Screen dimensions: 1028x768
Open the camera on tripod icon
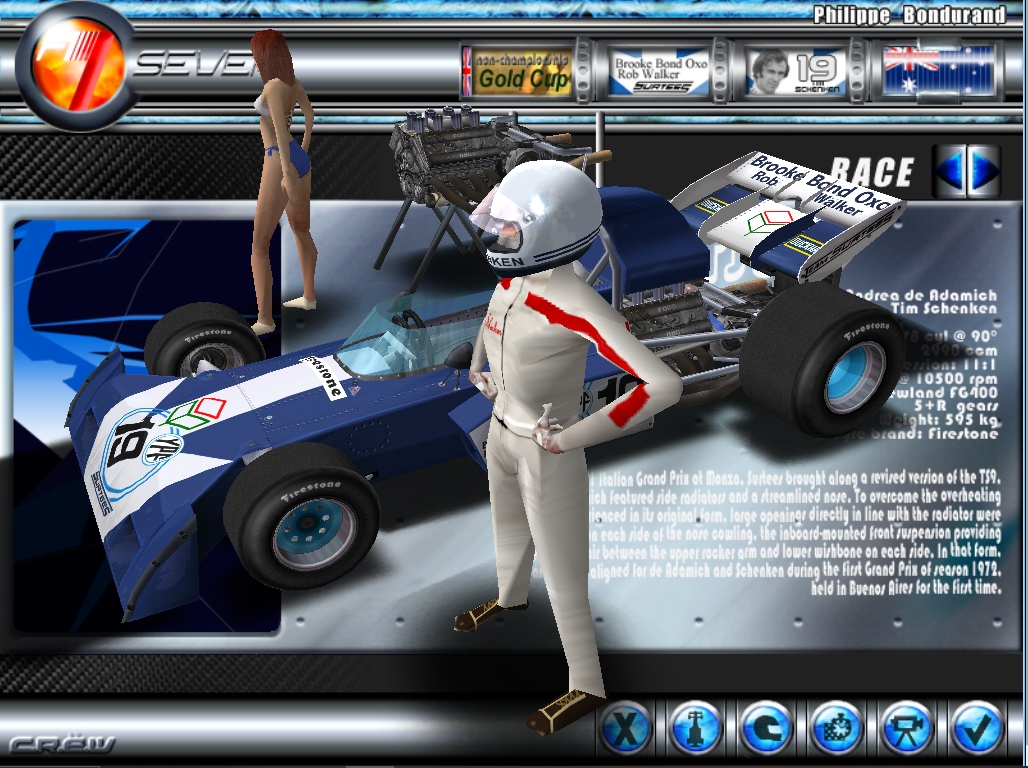coord(907,728)
